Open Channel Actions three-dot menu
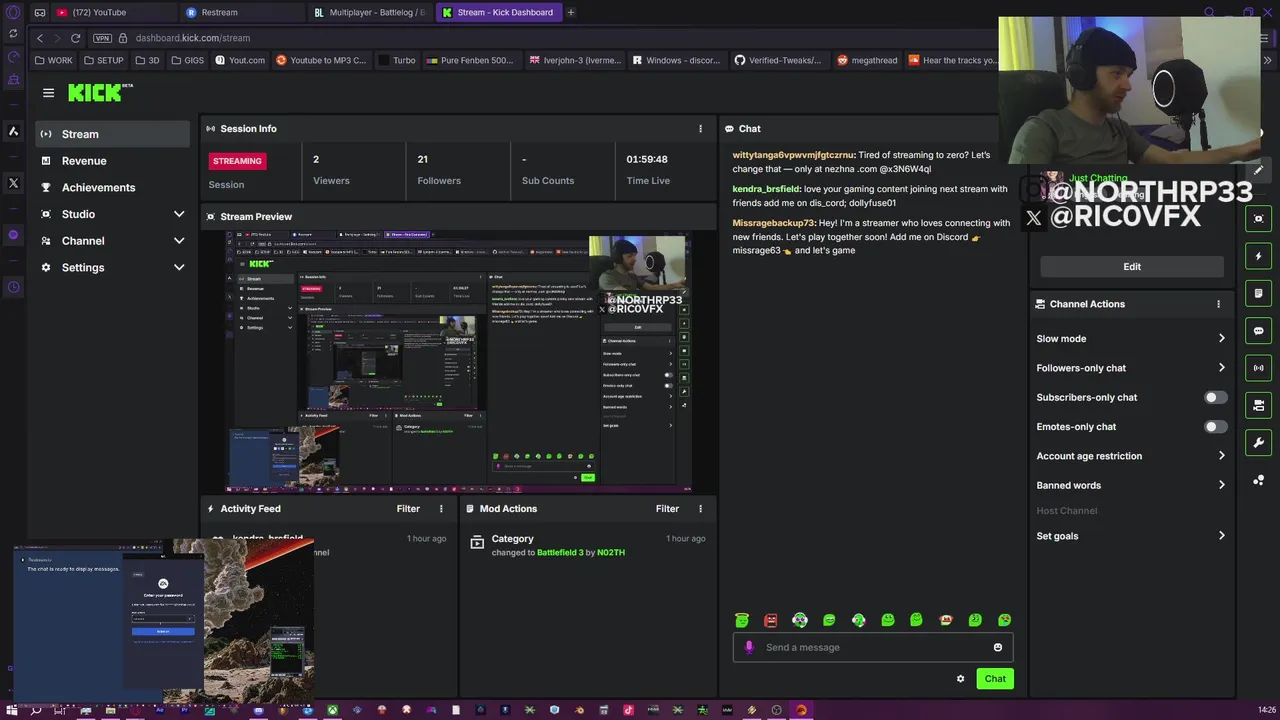The image size is (1280, 720). (x=1218, y=304)
